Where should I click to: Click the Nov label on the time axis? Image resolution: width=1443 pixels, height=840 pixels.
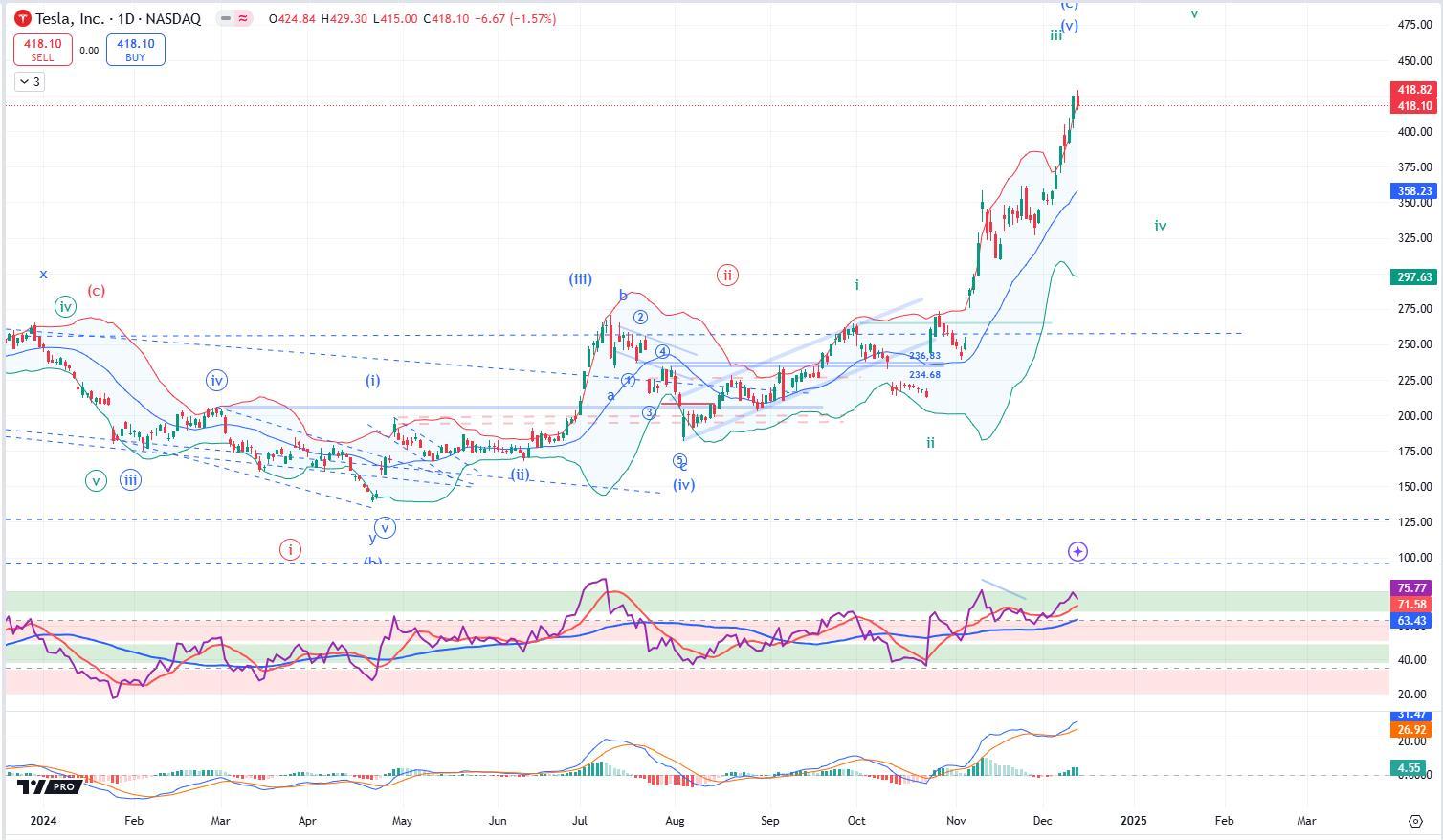coord(955,821)
